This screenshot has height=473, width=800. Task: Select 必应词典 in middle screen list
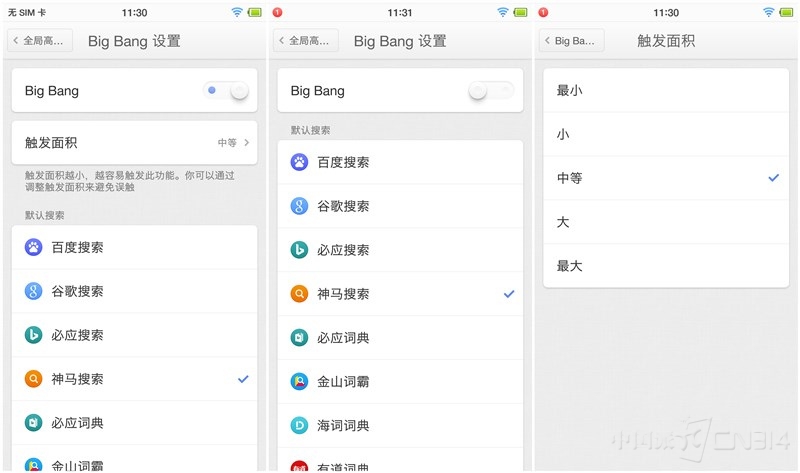coord(400,338)
